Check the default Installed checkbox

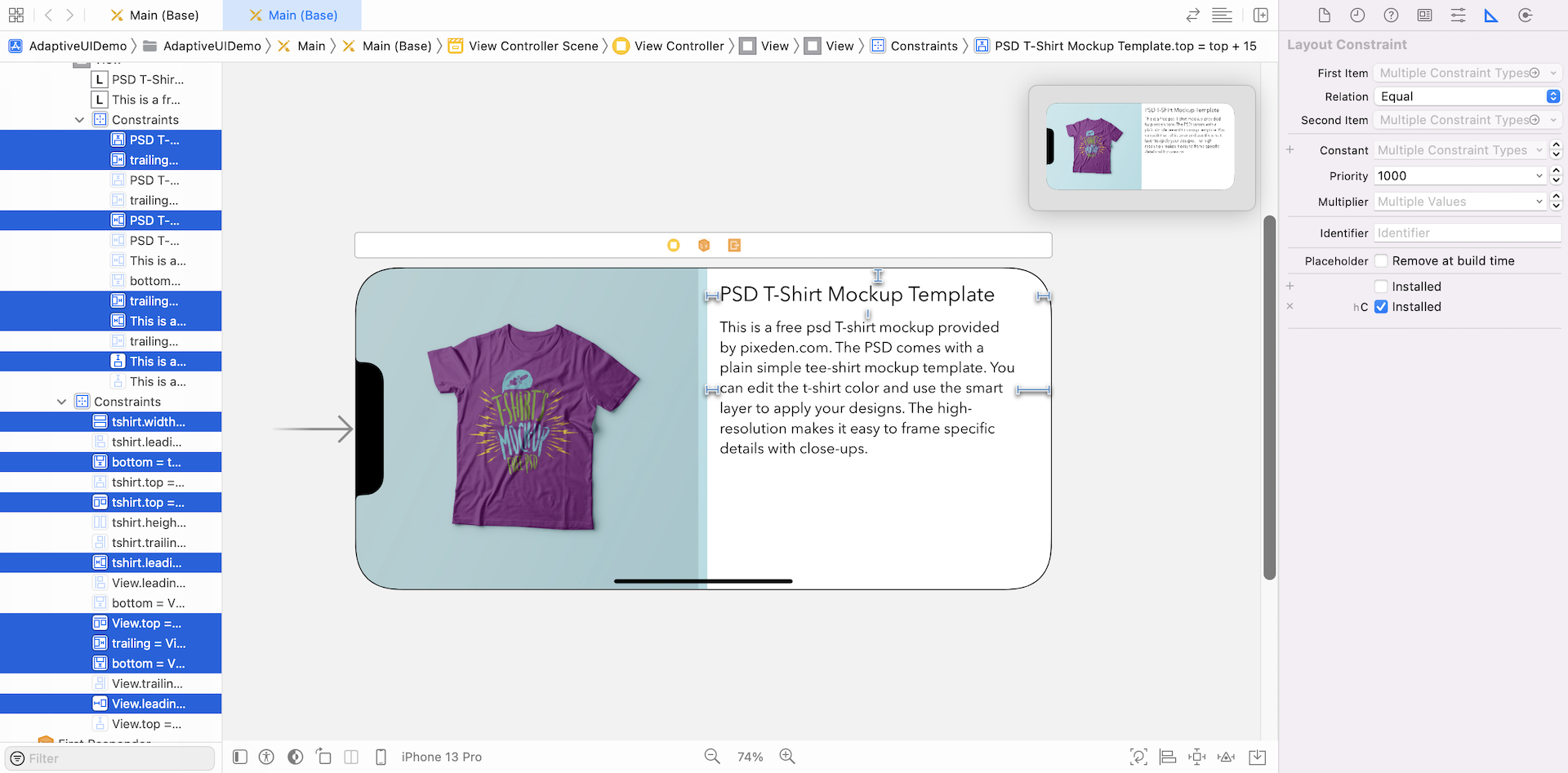coord(1381,287)
